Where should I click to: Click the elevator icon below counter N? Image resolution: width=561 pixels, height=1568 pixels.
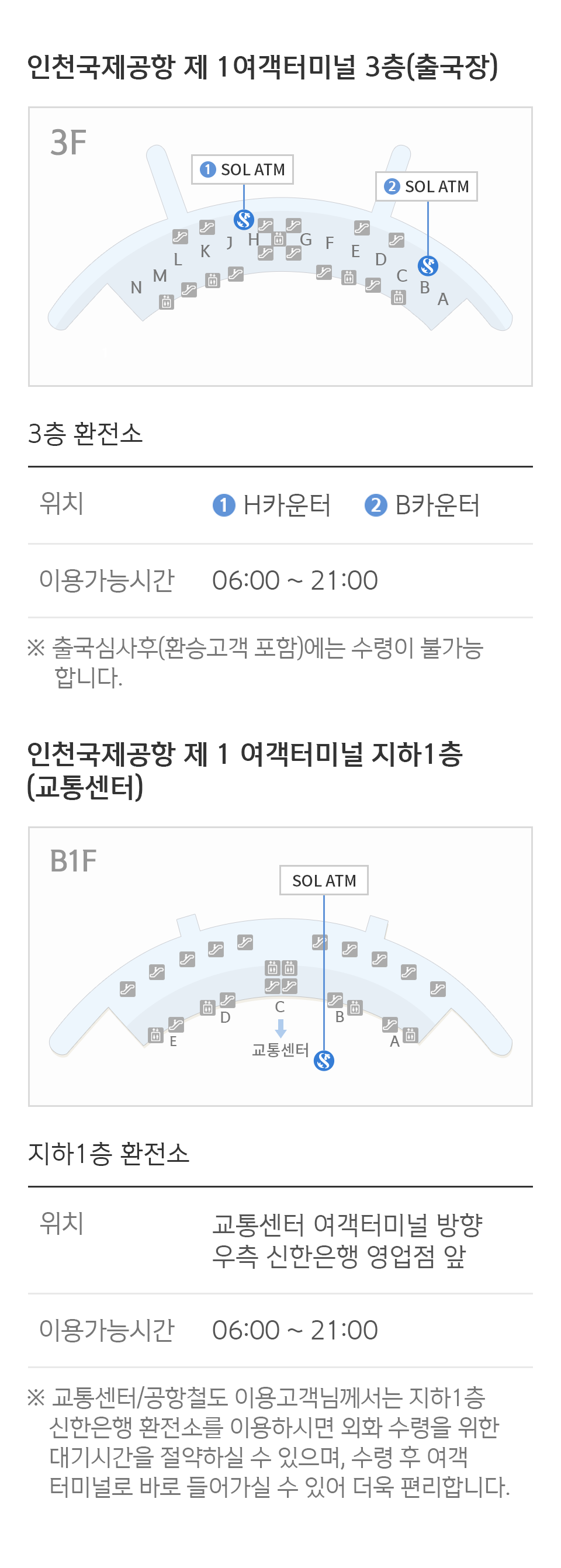pyautogui.click(x=166, y=302)
